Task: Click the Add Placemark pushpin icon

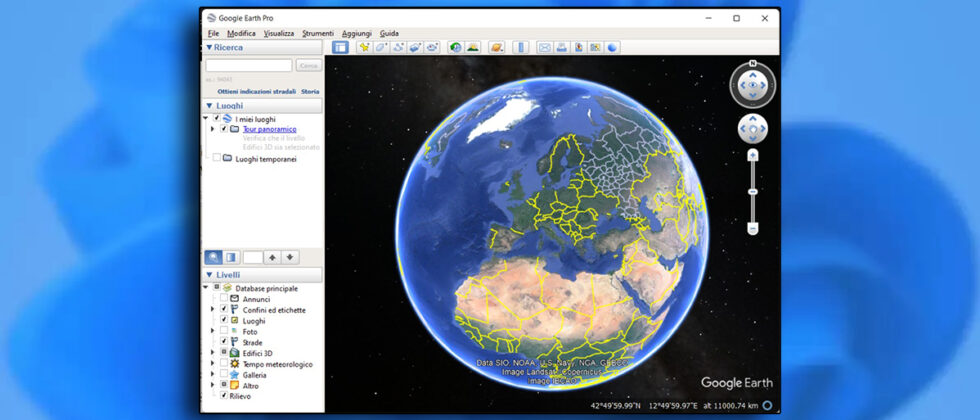Action: [364, 47]
